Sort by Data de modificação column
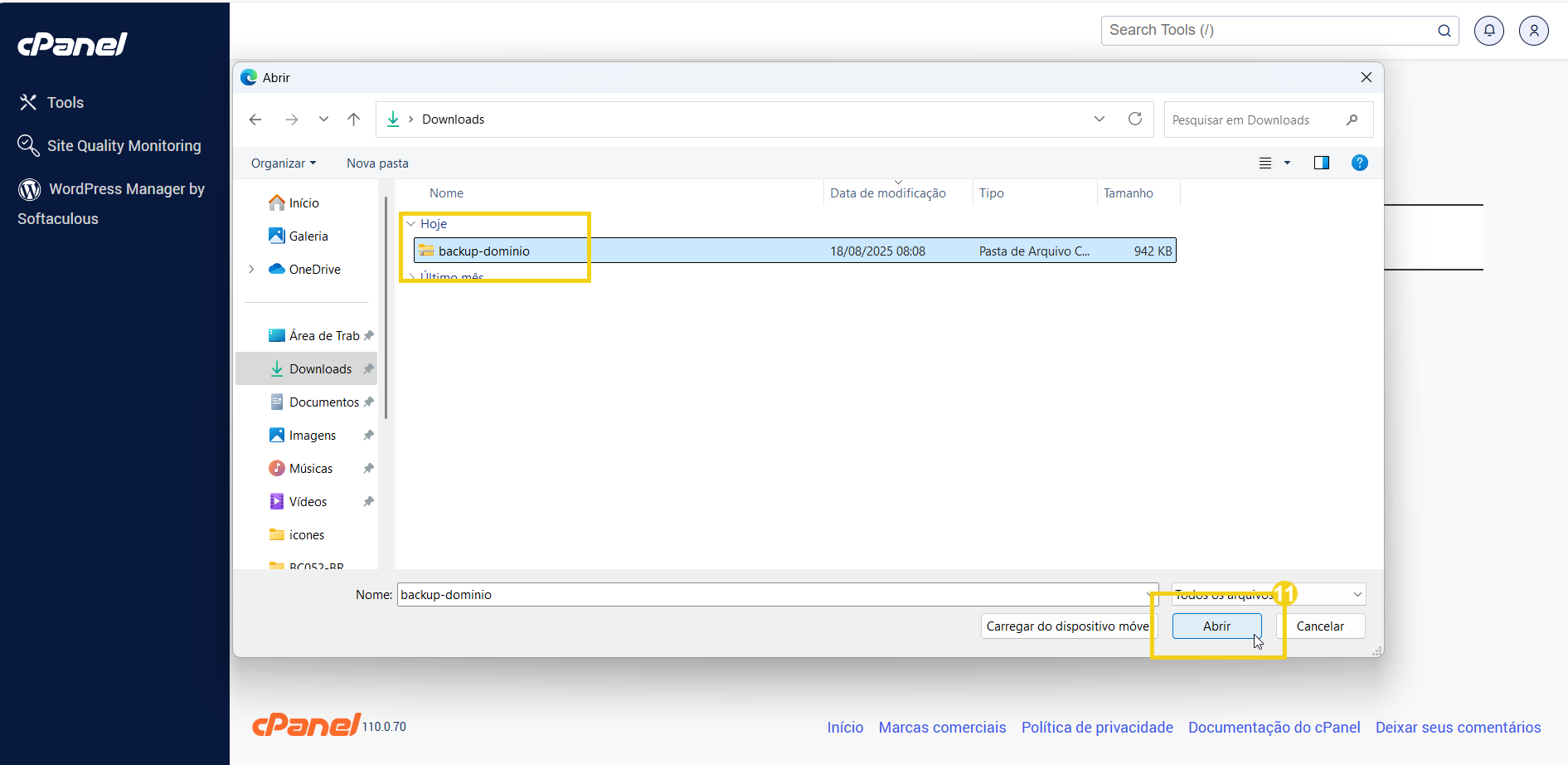Screen dimensions: 1568x765 [888, 193]
